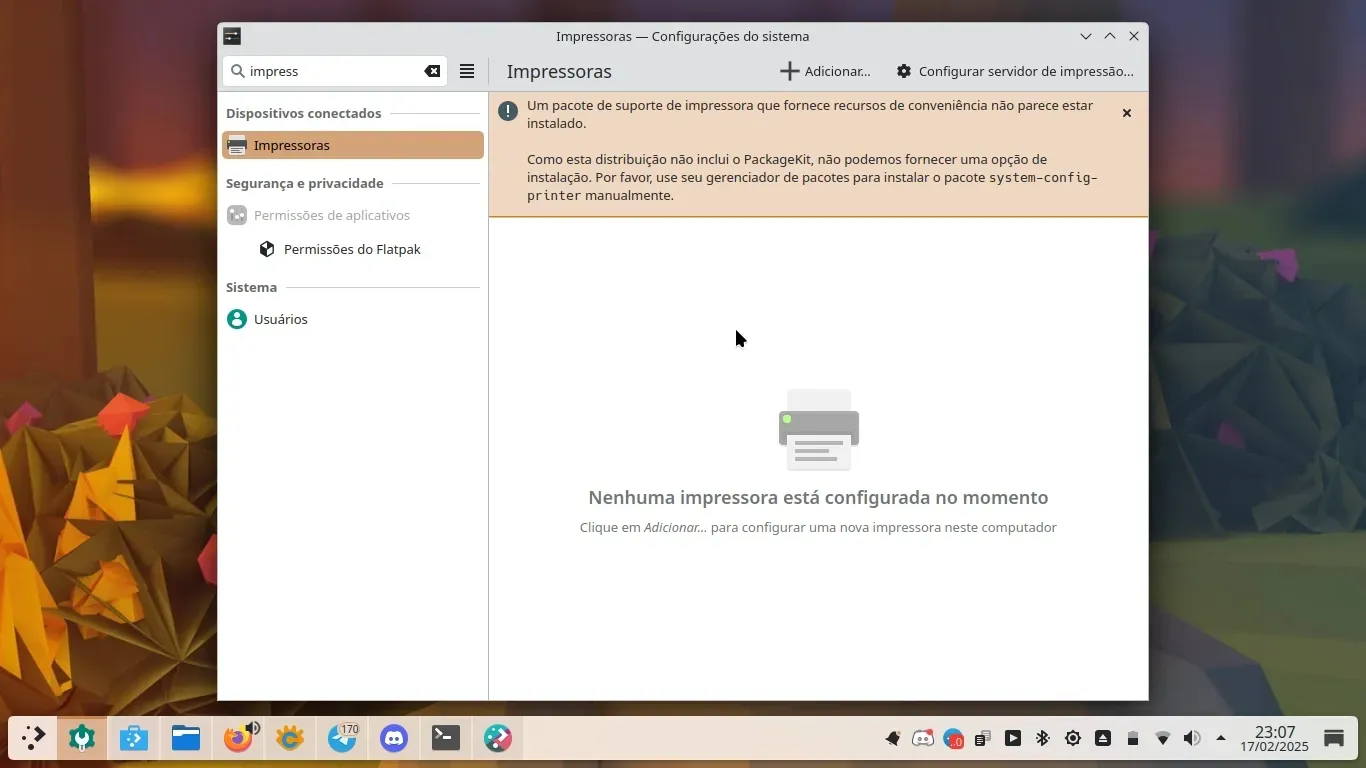Image resolution: width=1366 pixels, height=768 pixels.
Task: Open the clock showing 23:07
Action: 1274,739
